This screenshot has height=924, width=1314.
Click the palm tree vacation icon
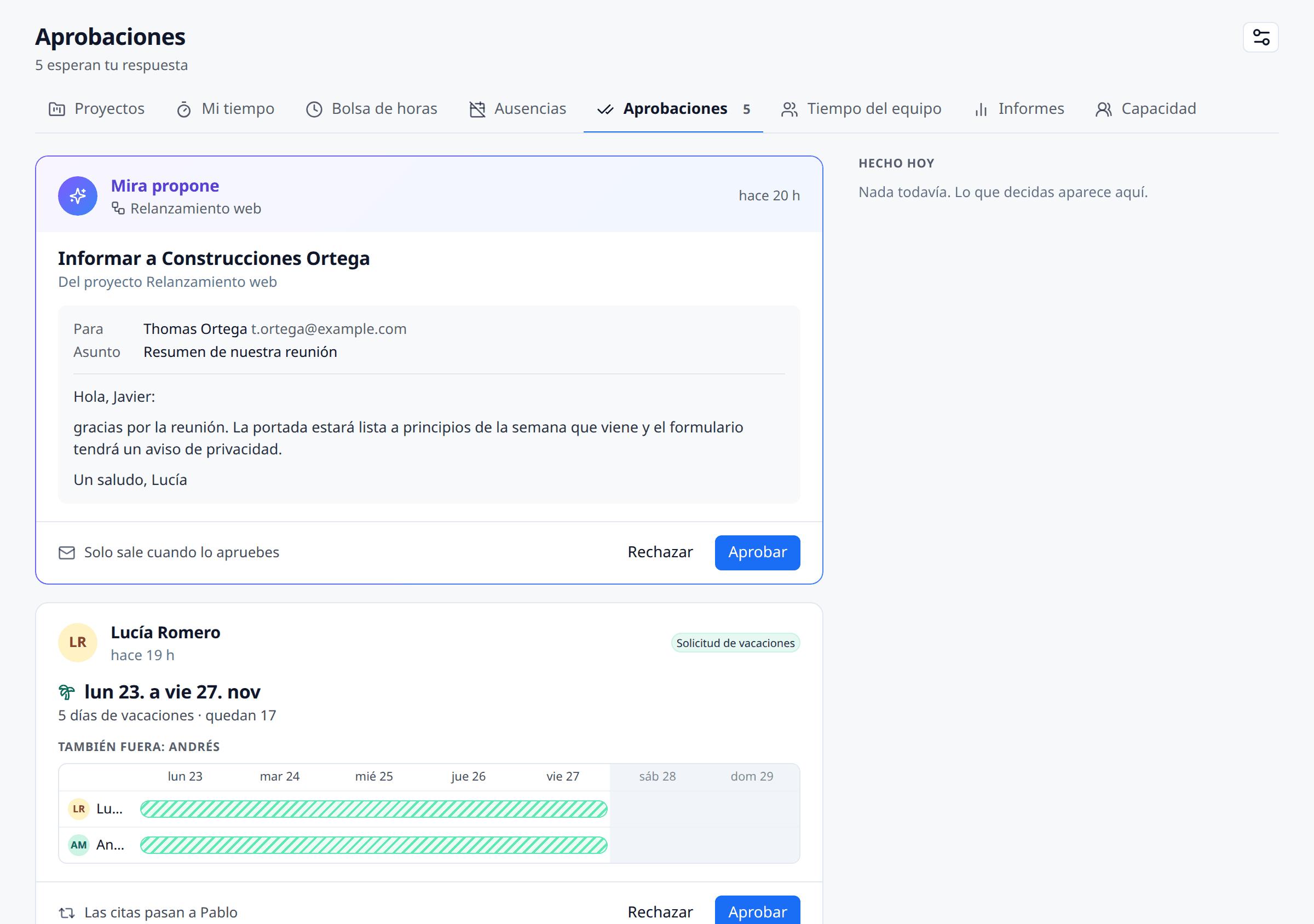point(67,692)
